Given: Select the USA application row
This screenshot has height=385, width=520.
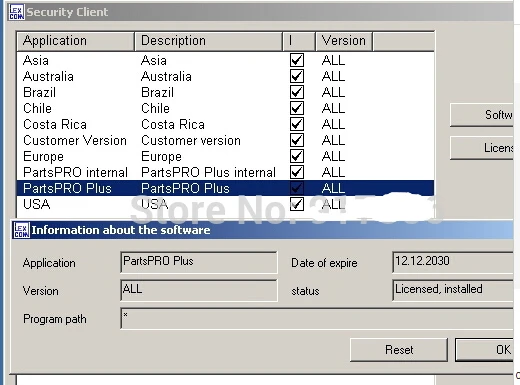Looking at the screenshot, I should point(225,204).
